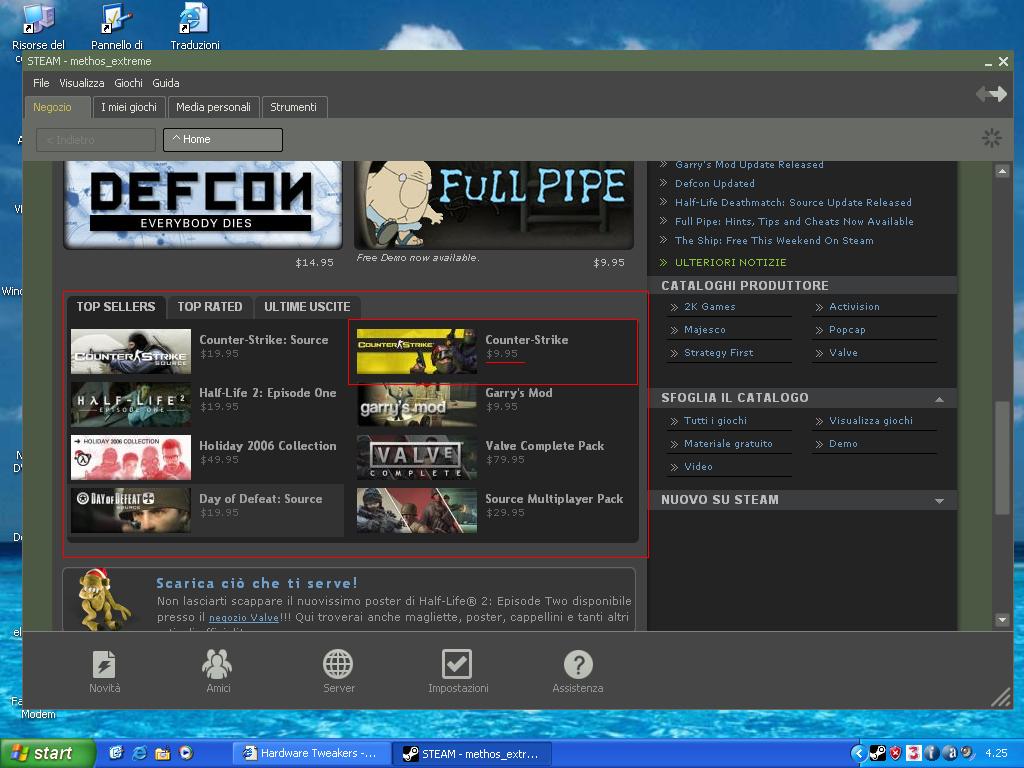Open the Server browser globe icon

(338, 664)
